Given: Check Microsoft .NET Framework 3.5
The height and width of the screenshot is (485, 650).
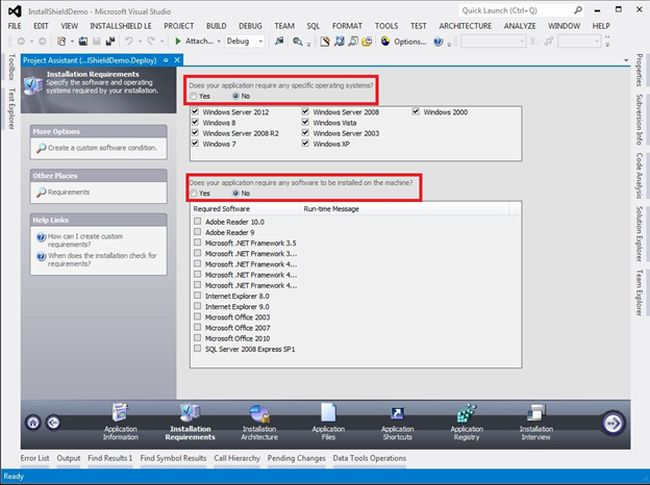Looking at the screenshot, I should [x=197, y=242].
